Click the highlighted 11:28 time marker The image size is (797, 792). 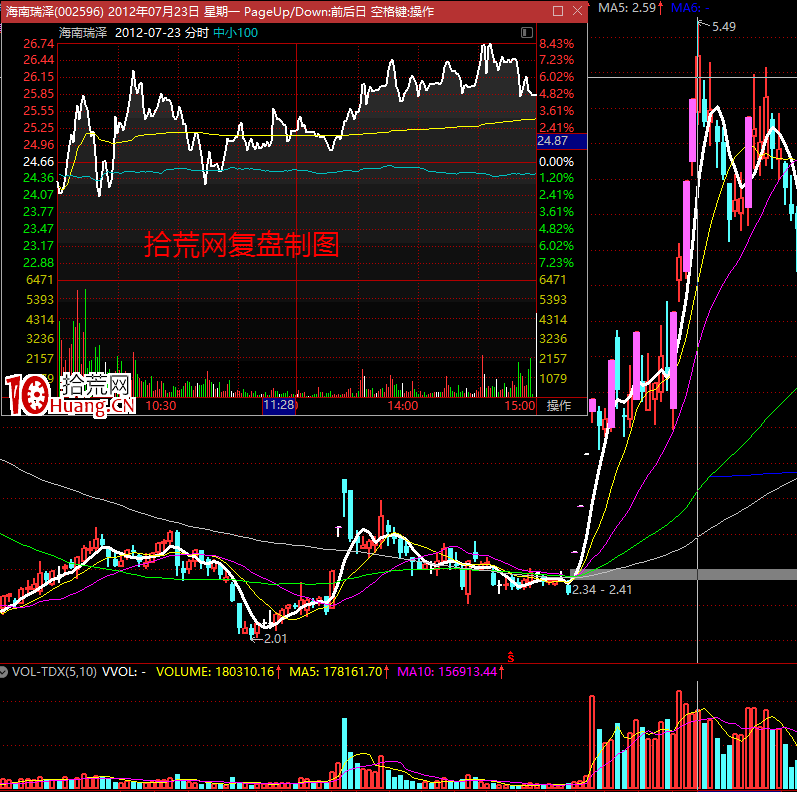coord(279,405)
